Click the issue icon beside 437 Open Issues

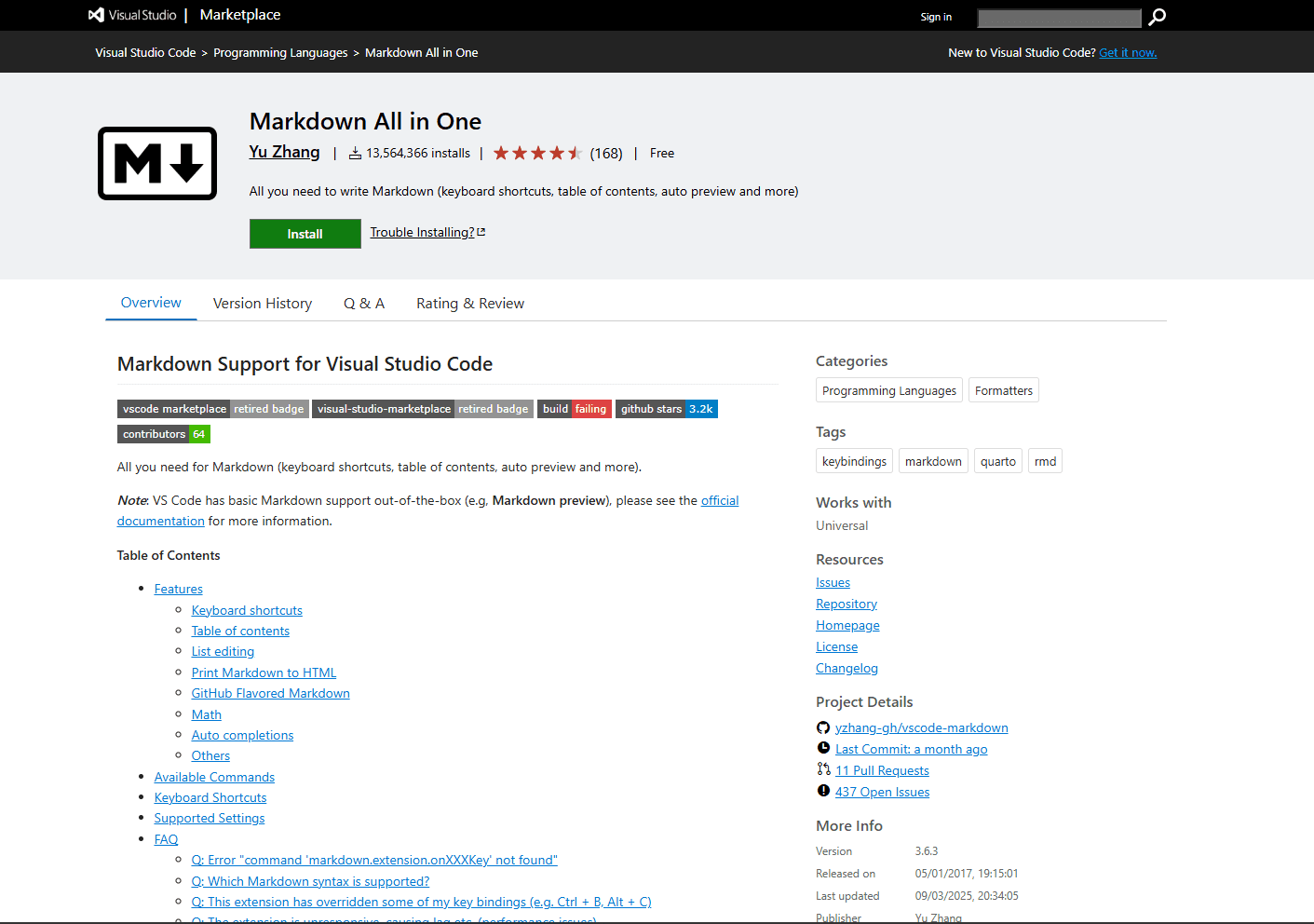click(823, 791)
